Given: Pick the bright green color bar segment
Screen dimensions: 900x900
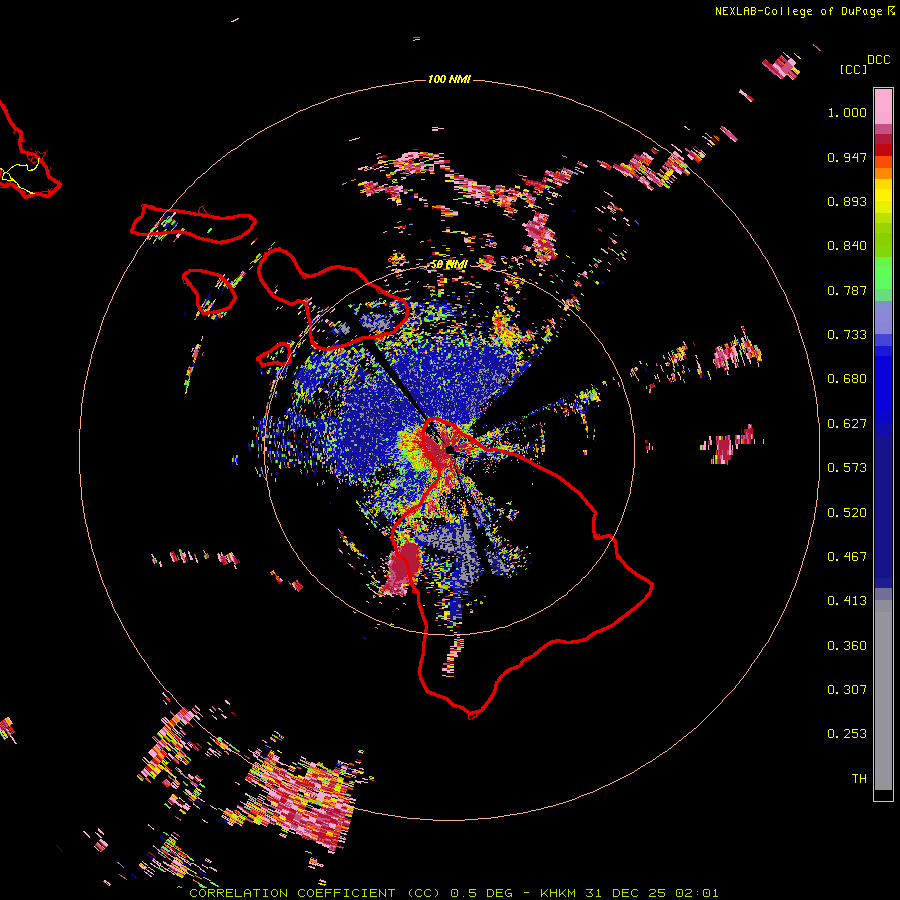Looking at the screenshot, I should pos(883,273).
